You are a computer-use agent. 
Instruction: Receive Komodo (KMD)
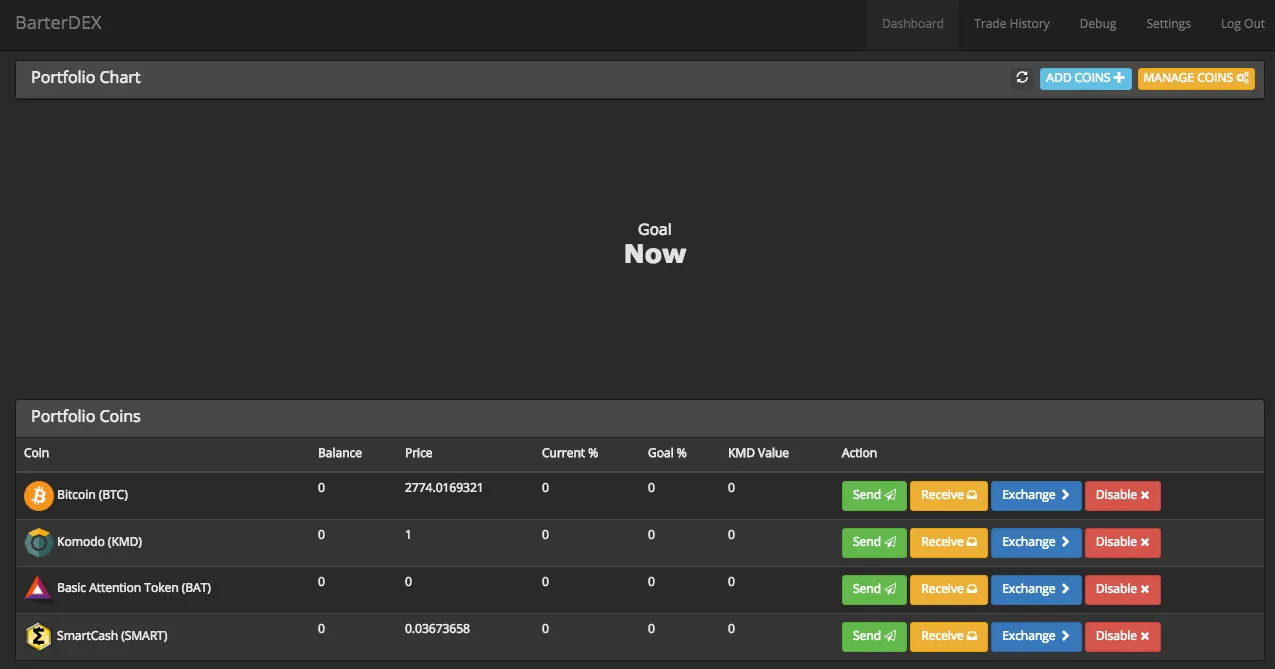(949, 543)
